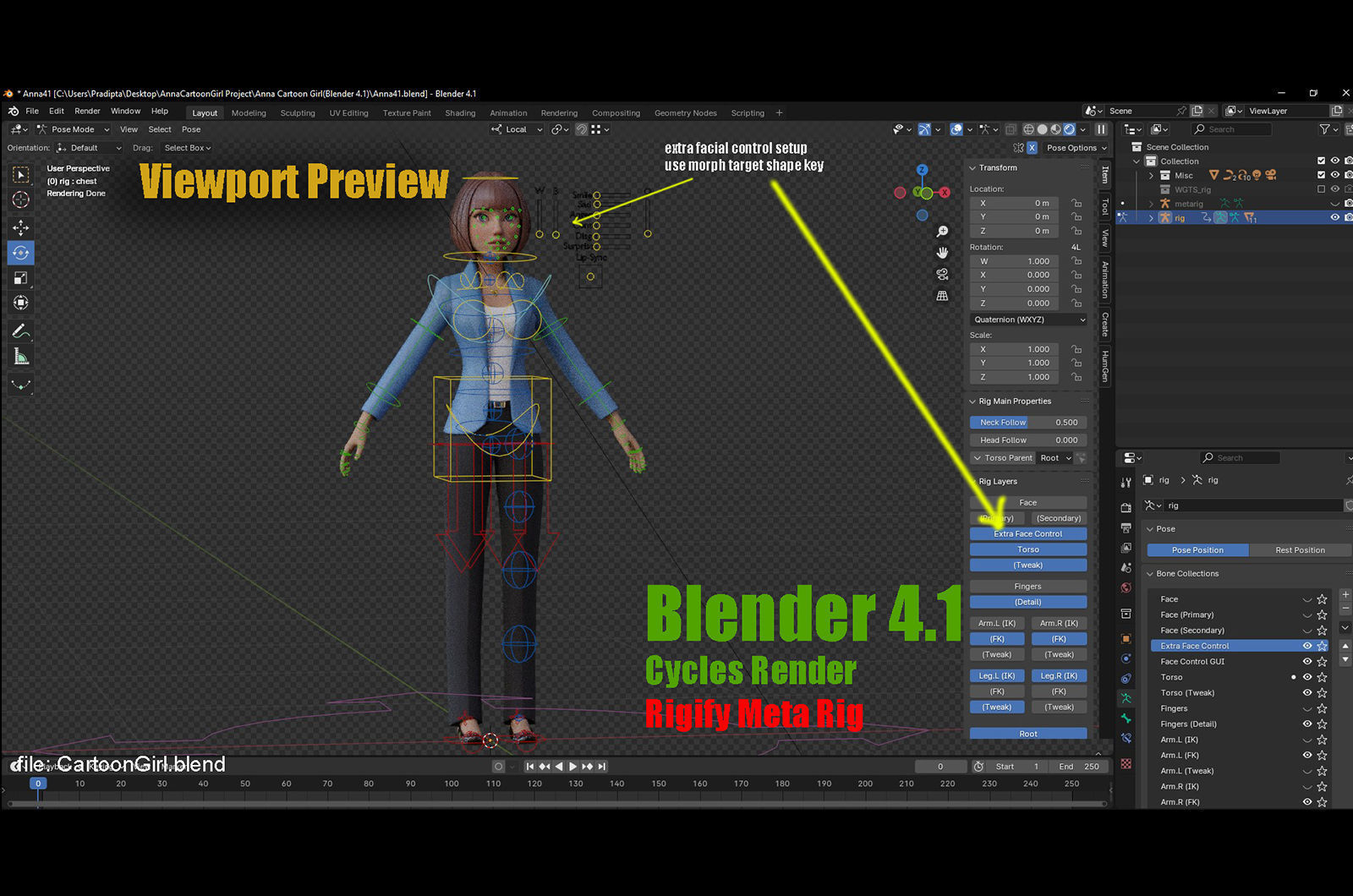
Task: Switch perspective/orthographic grid icon
Action: tap(942, 296)
